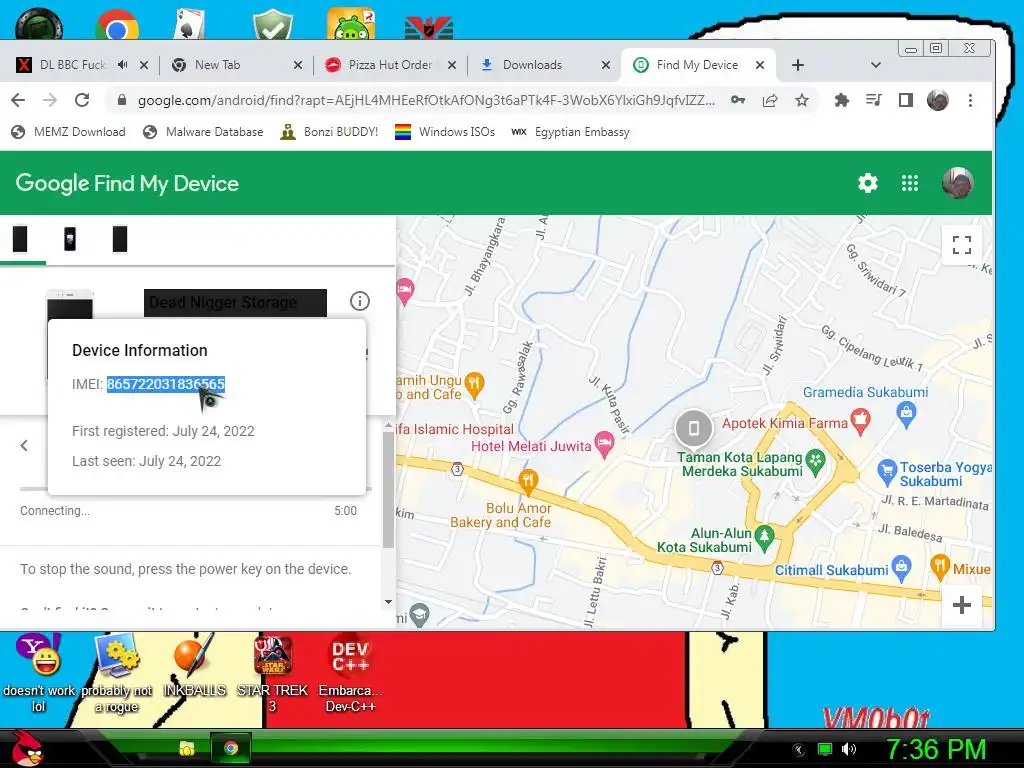Open Embarcadero Dev-C++ desktop shortcut
The image size is (1024, 768).
tap(350, 675)
